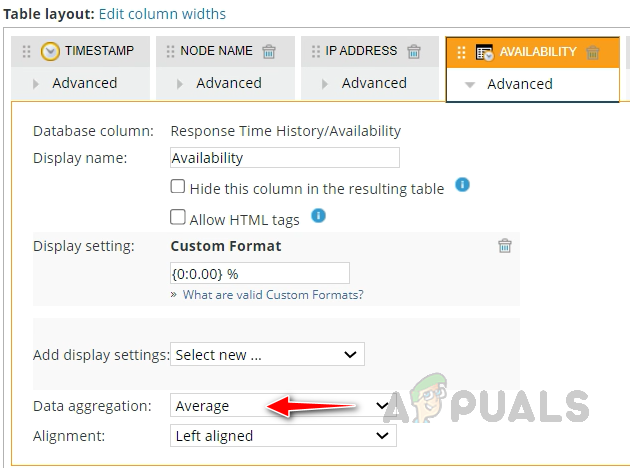
Task: Click info icon beside Hide this column
Action: tap(462, 185)
